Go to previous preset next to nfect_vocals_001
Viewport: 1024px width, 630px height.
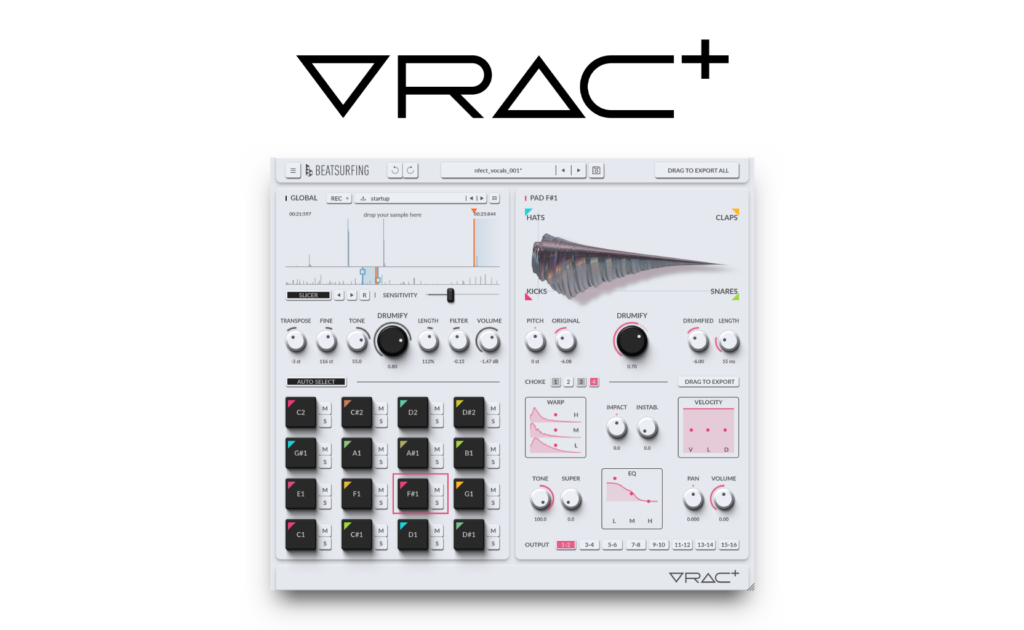point(563,170)
